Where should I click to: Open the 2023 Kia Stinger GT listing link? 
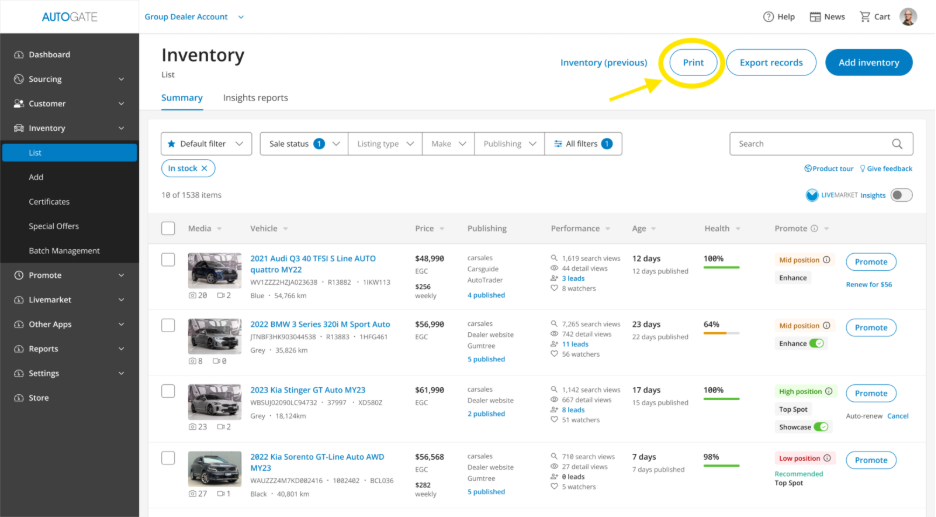click(x=307, y=390)
